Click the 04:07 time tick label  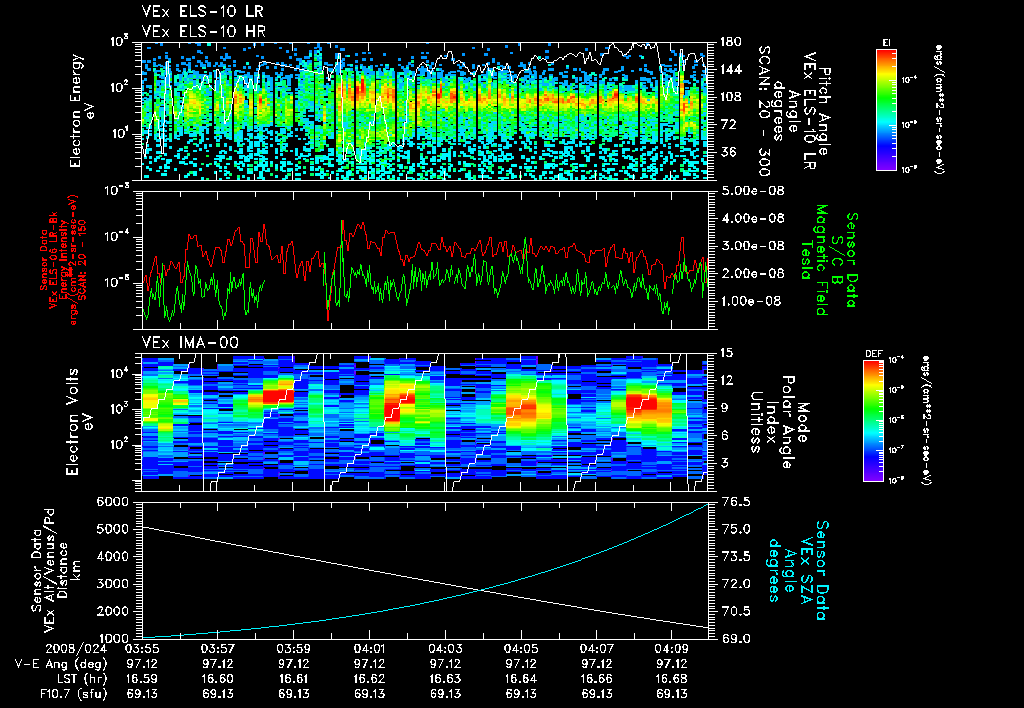[x=596, y=649]
